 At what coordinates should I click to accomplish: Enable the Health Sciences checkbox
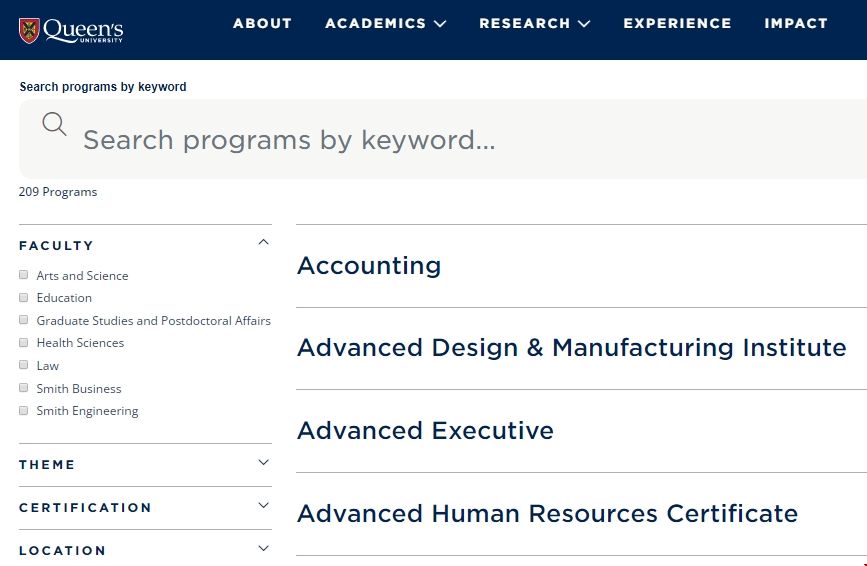(24, 343)
